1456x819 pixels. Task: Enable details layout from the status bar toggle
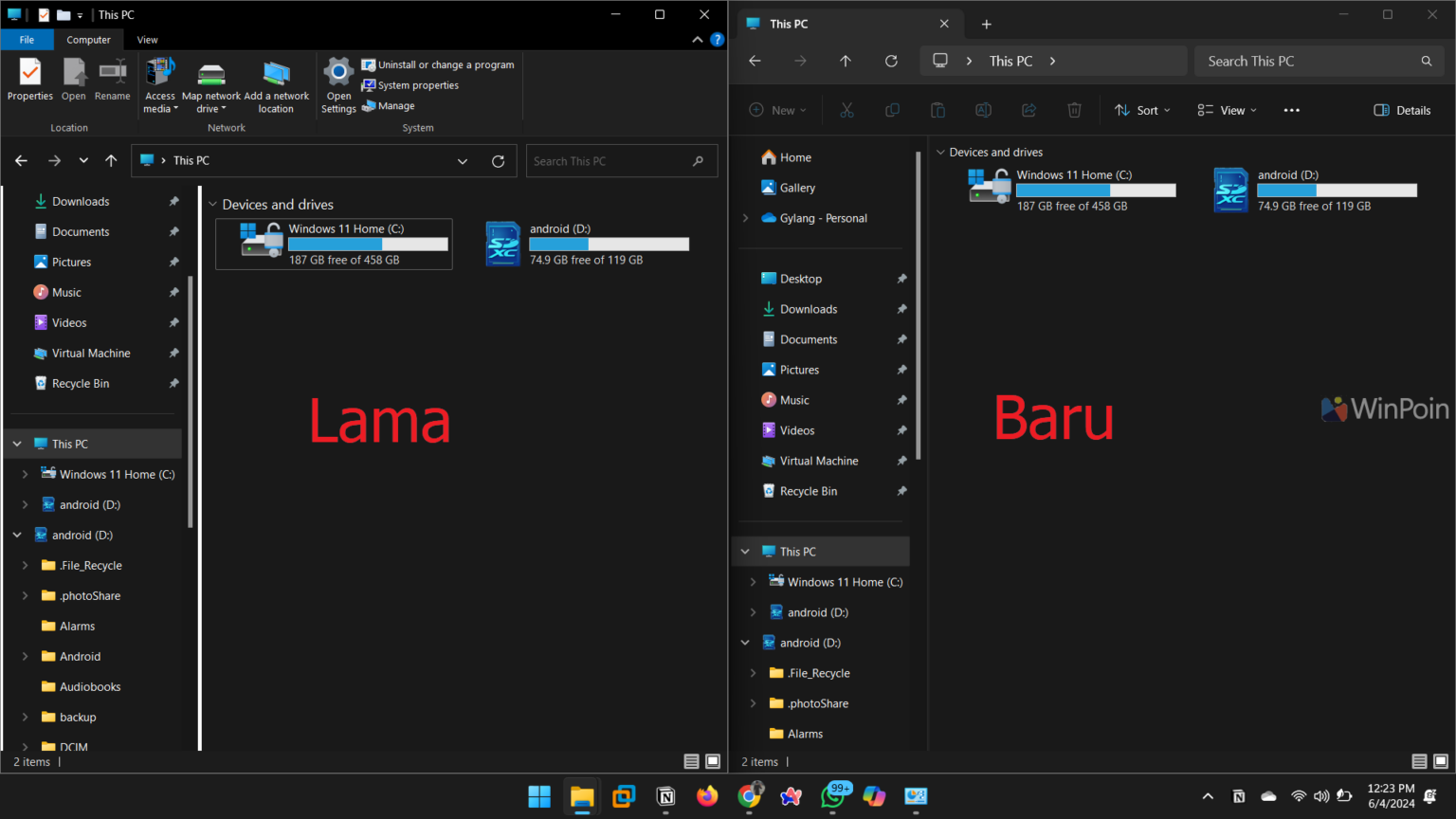(x=691, y=761)
